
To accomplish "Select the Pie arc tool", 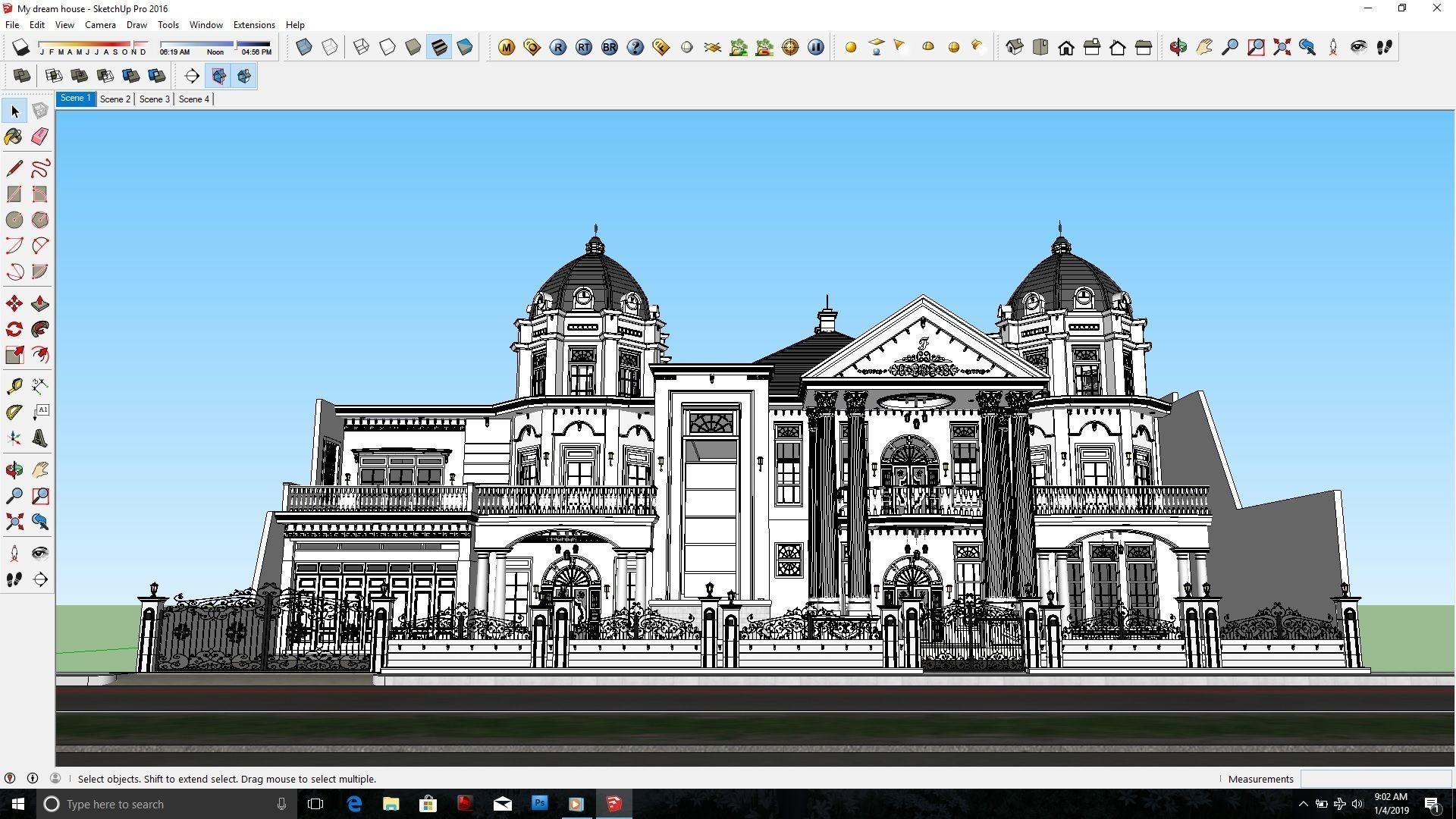I will click(x=40, y=271).
